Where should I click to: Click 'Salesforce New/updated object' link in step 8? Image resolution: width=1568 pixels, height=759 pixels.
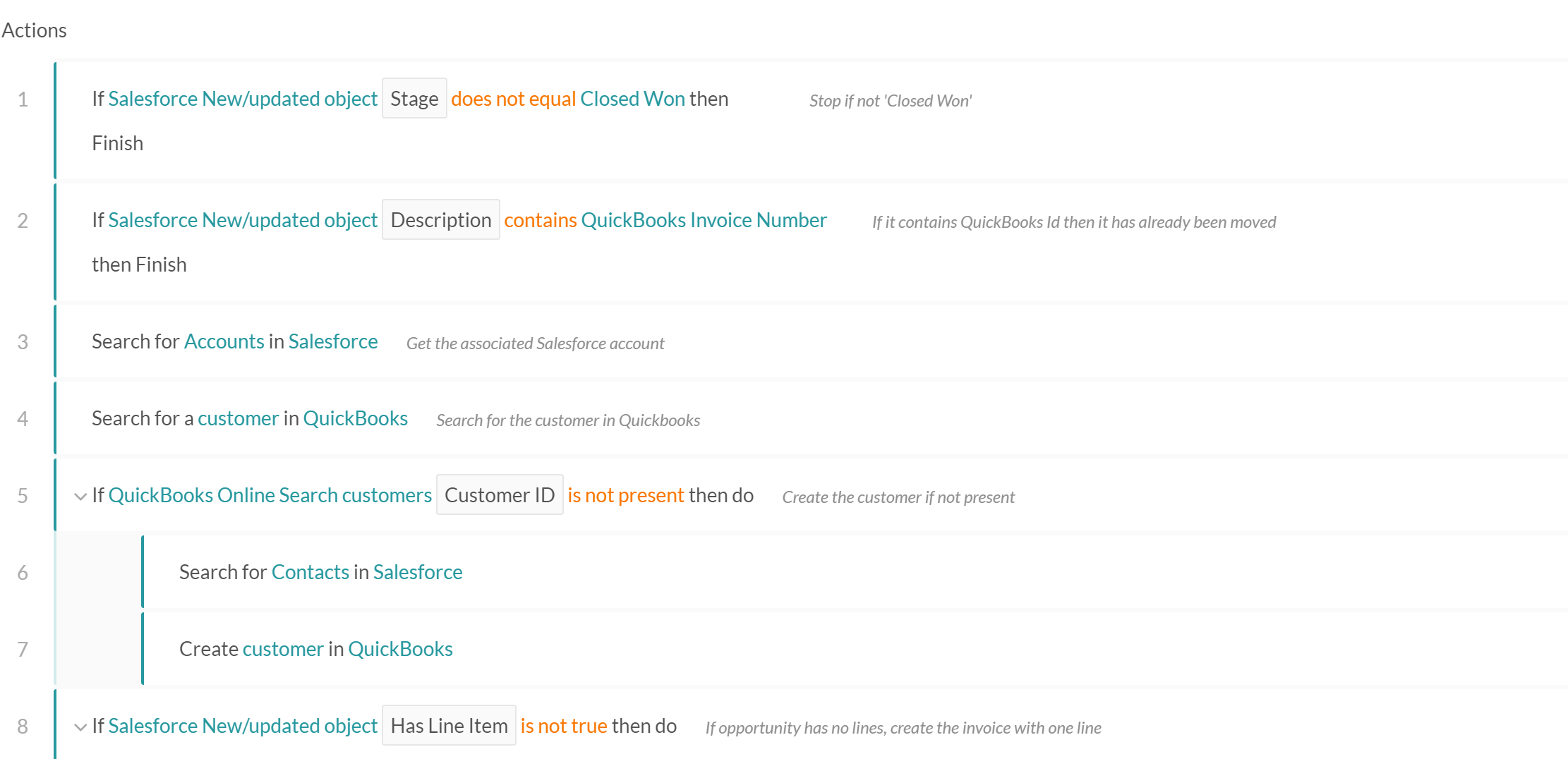(x=243, y=727)
